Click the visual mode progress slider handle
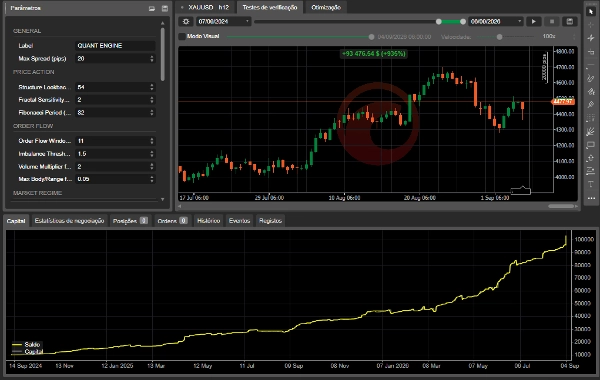The height and width of the screenshot is (380, 600). coord(371,37)
